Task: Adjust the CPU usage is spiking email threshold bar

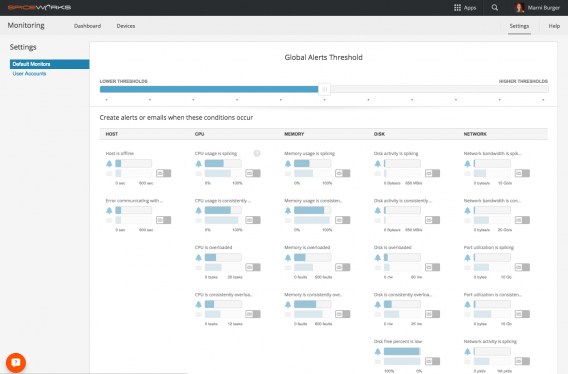Action: (223, 174)
